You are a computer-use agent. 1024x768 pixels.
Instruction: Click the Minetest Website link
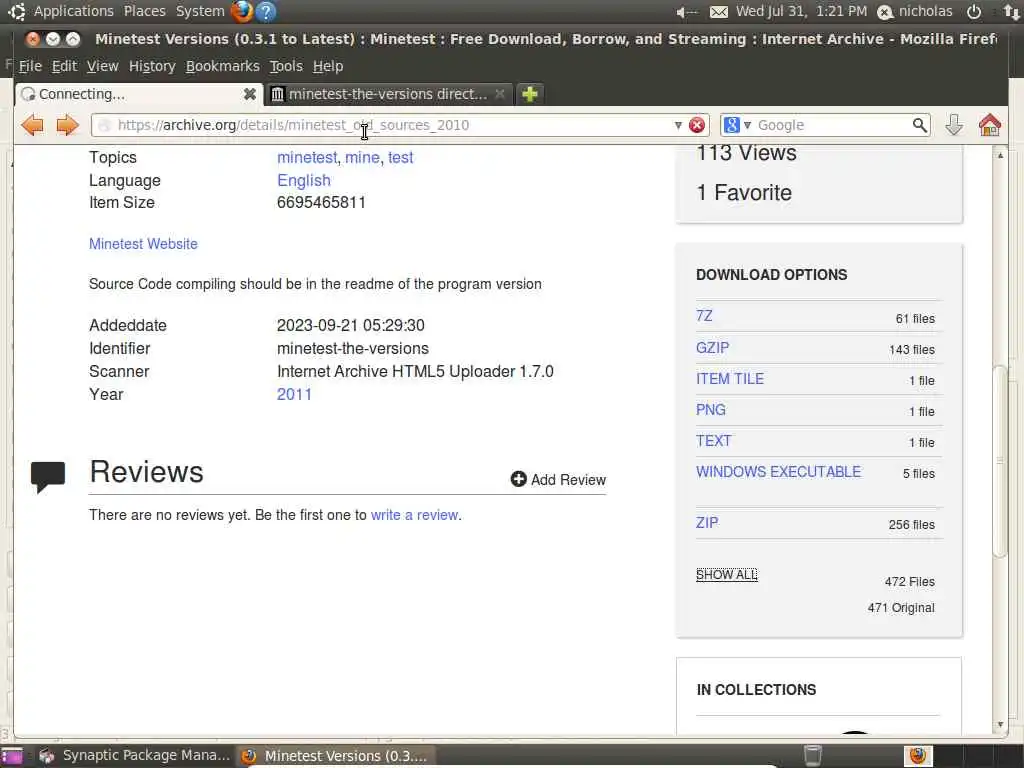tap(143, 244)
